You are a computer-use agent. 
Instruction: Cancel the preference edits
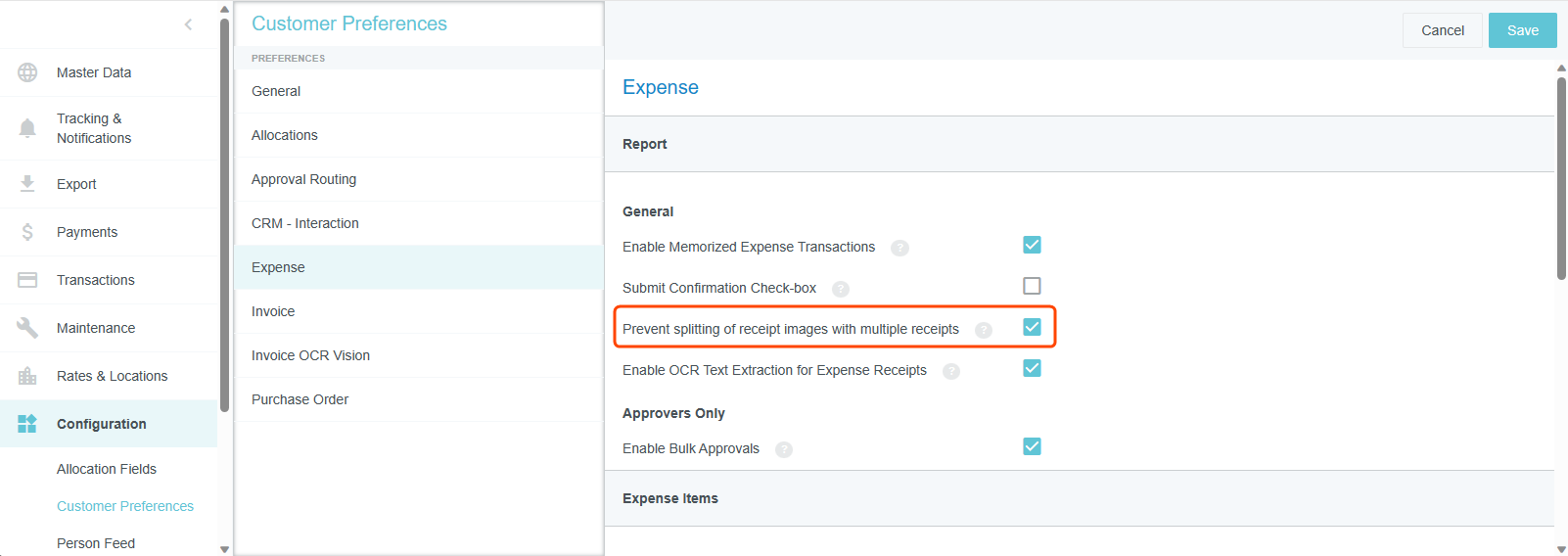(1442, 30)
